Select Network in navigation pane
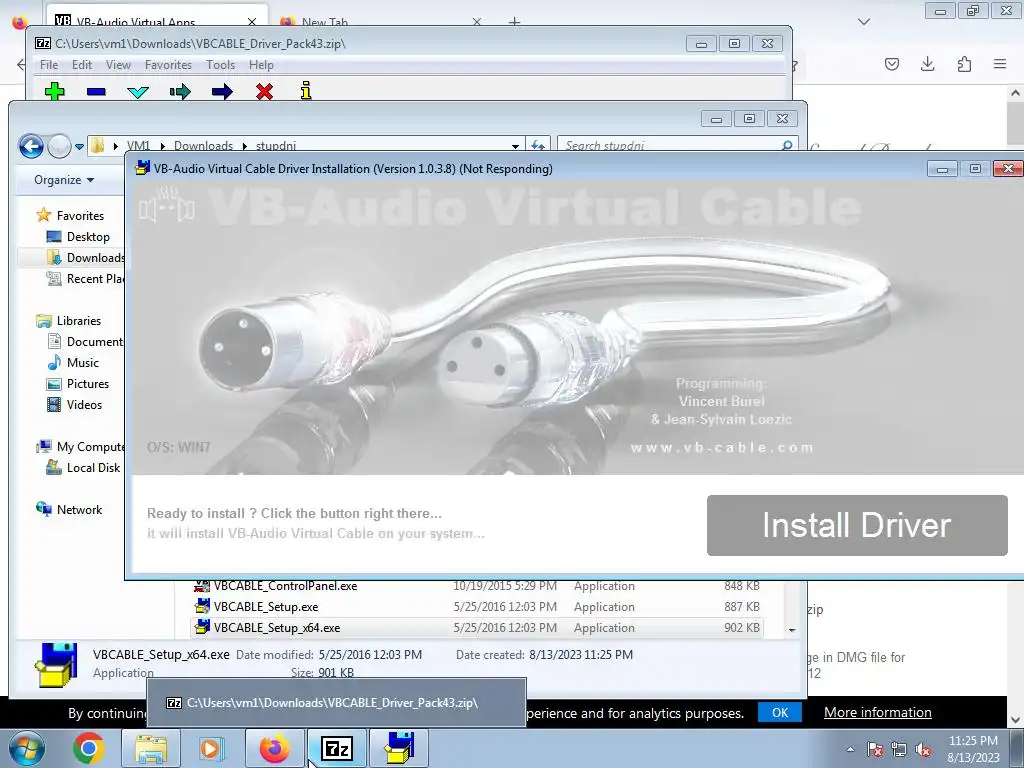 pyautogui.click(x=69, y=509)
